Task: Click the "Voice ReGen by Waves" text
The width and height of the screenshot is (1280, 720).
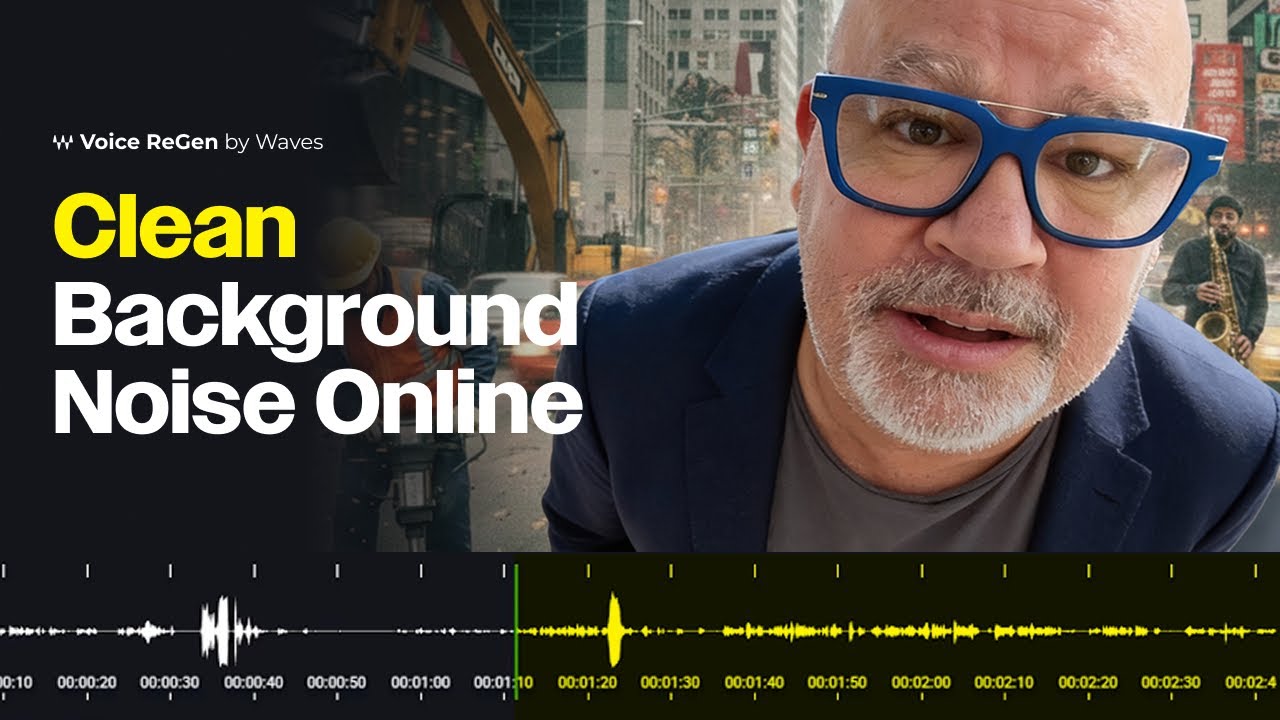Action: [x=201, y=142]
